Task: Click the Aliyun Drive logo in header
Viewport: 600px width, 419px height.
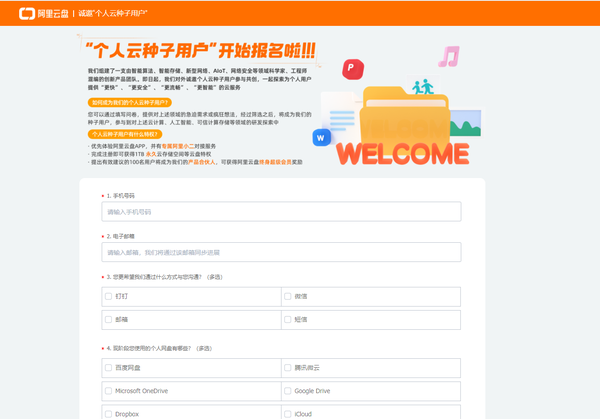Action: tap(44, 13)
